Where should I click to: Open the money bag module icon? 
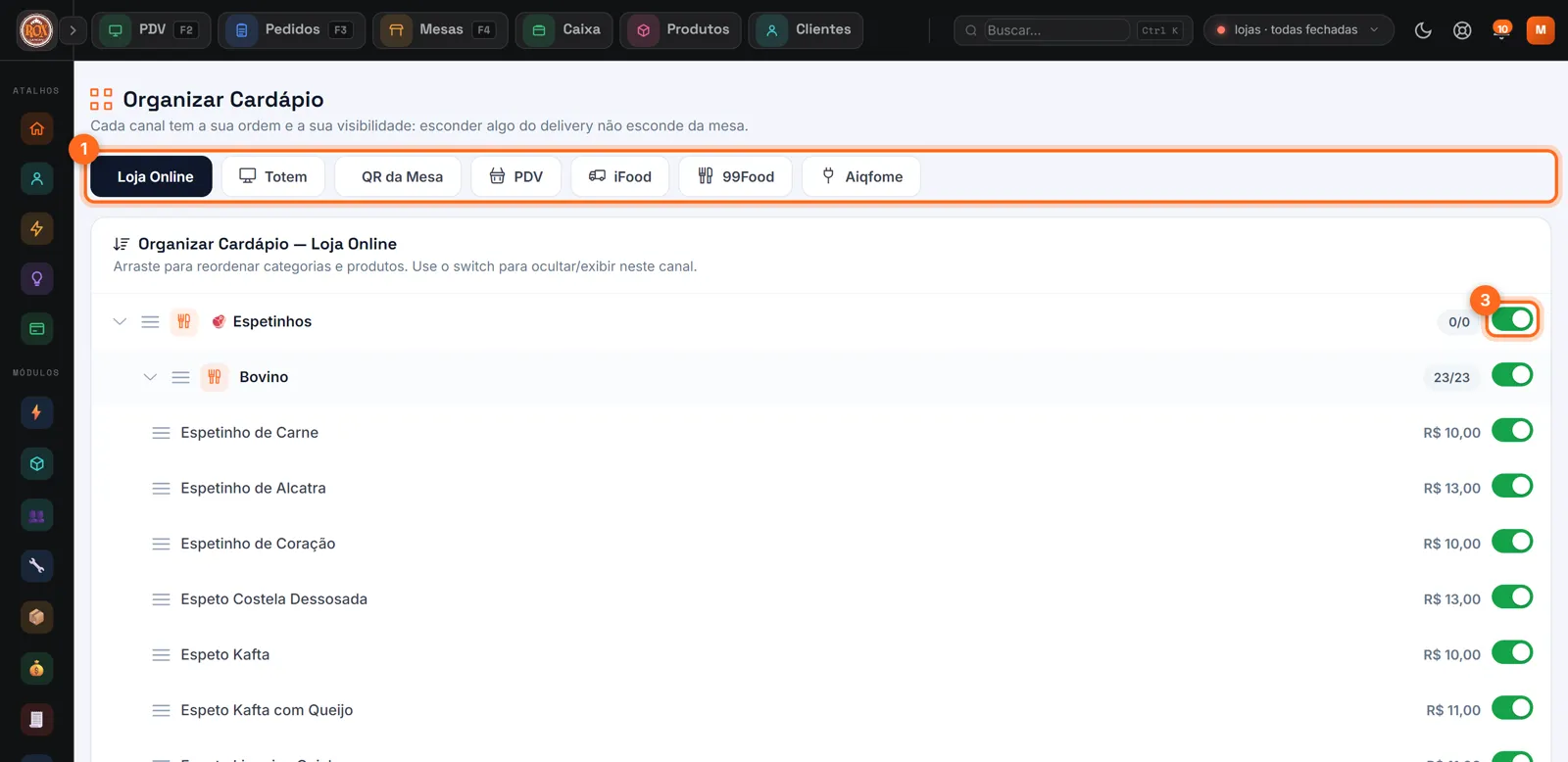[36, 668]
